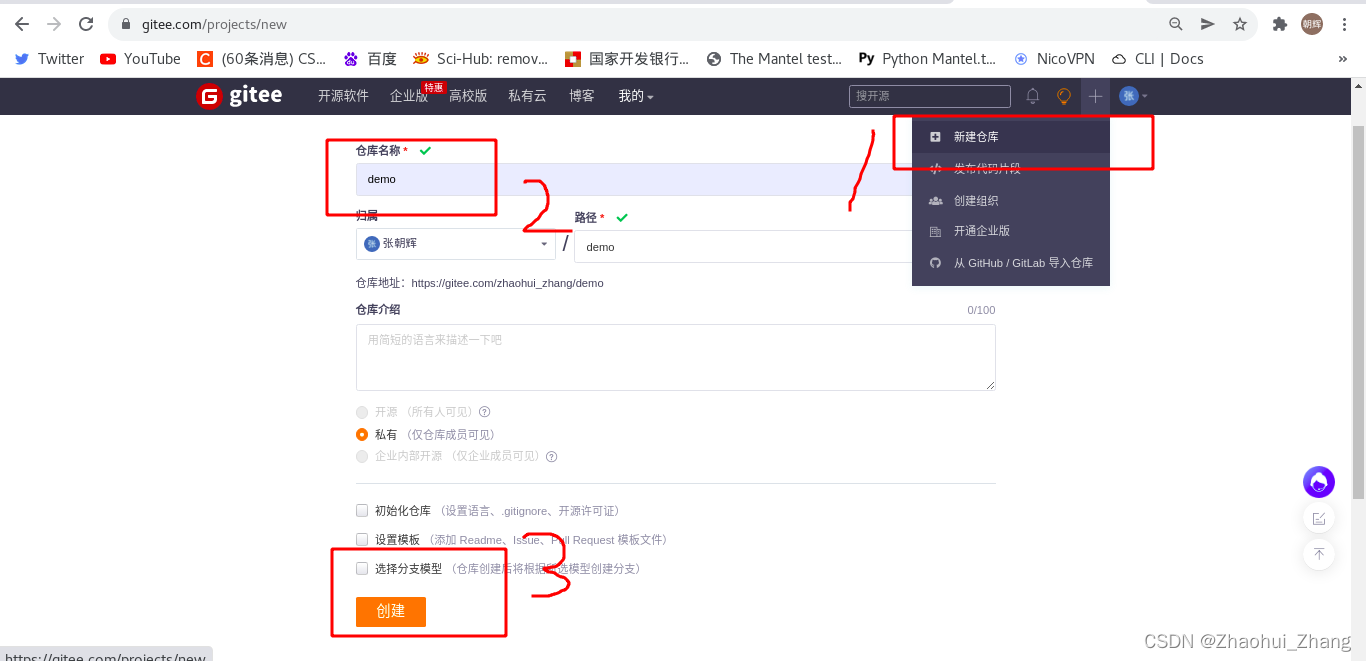
Task: Select the 企业内部开源 radio button
Action: [362, 457]
